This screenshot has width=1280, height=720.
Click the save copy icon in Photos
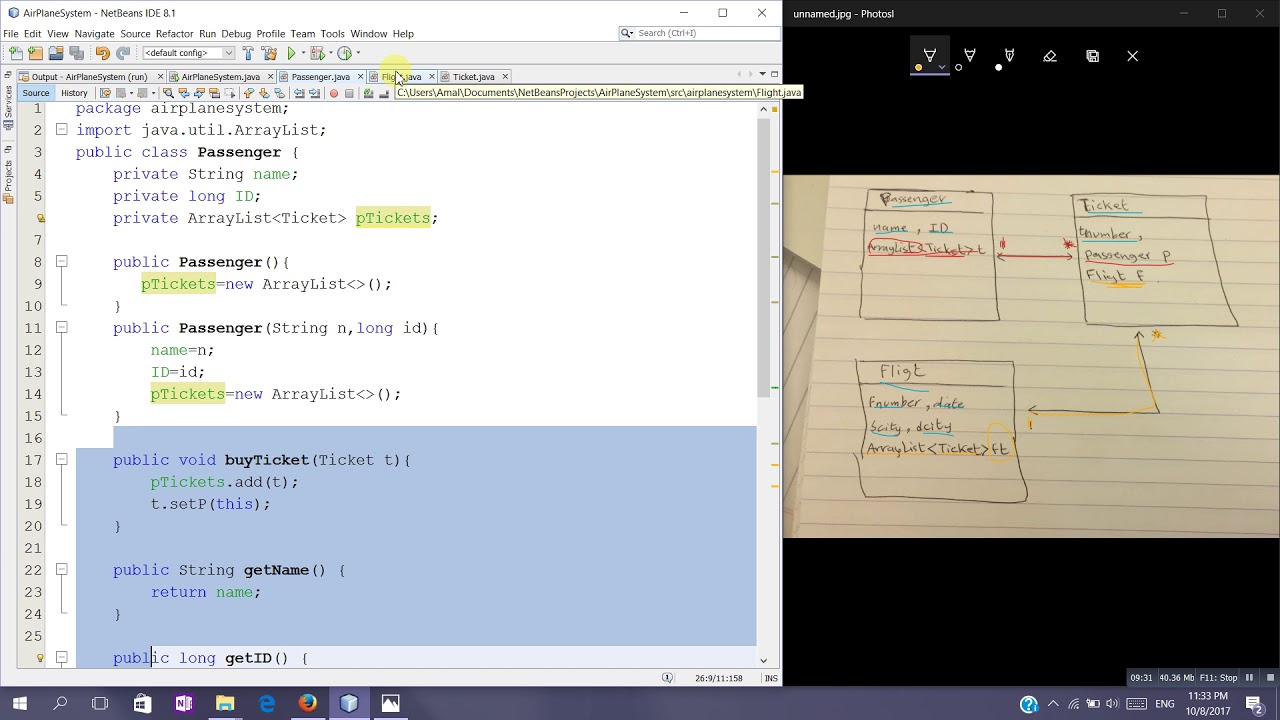pyautogui.click(x=1092, y=56)
